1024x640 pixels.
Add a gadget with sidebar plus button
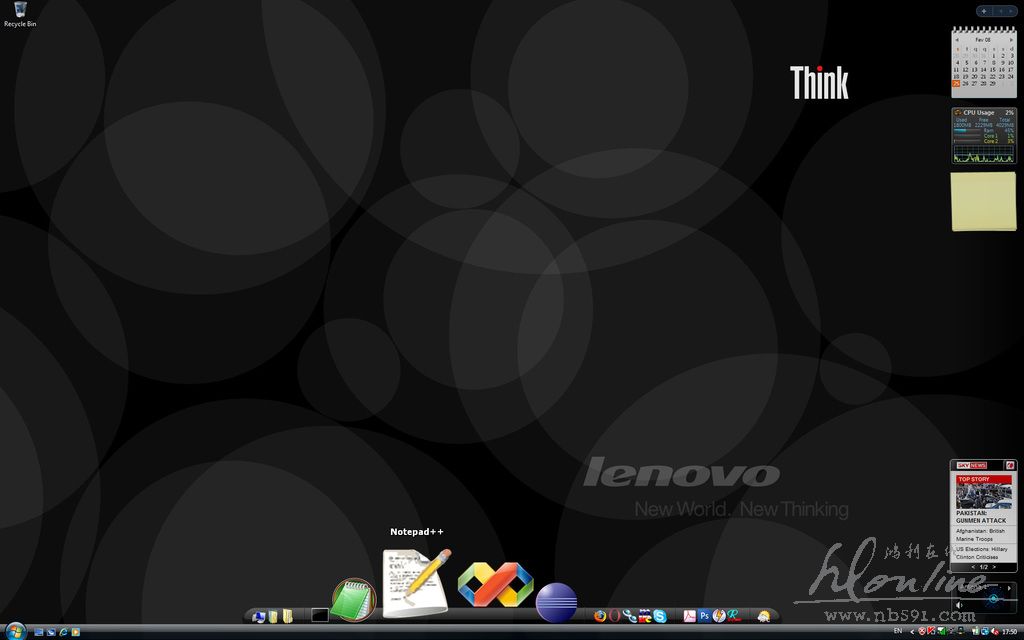click(984, 11)
